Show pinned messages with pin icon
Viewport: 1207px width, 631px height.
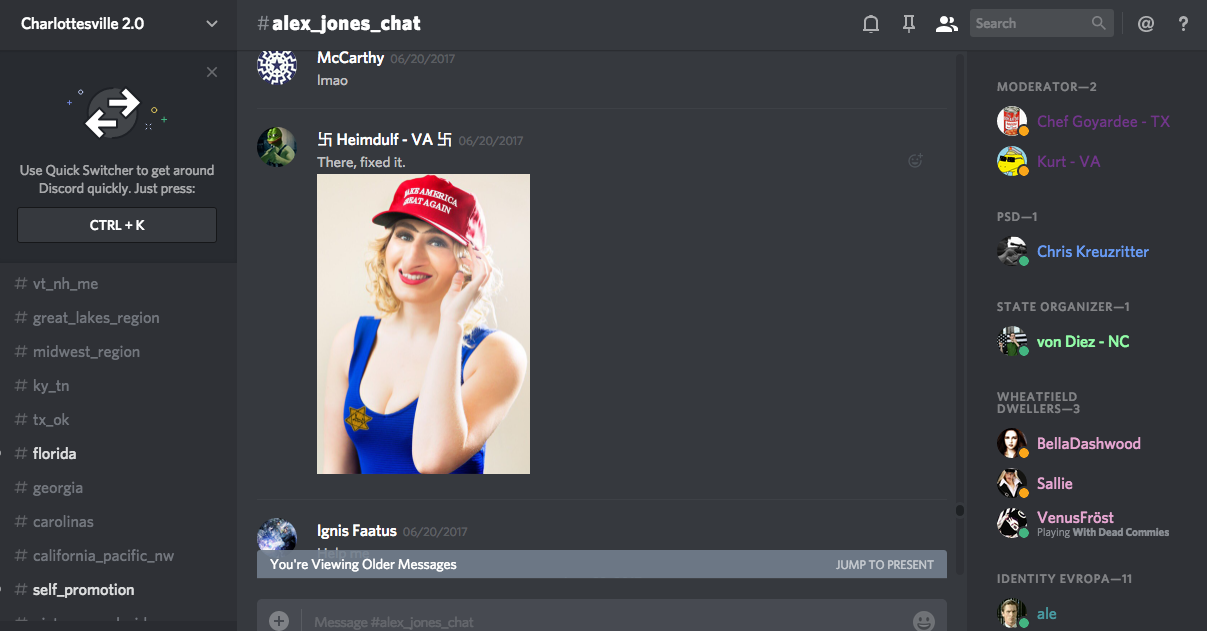coord(908,24)
